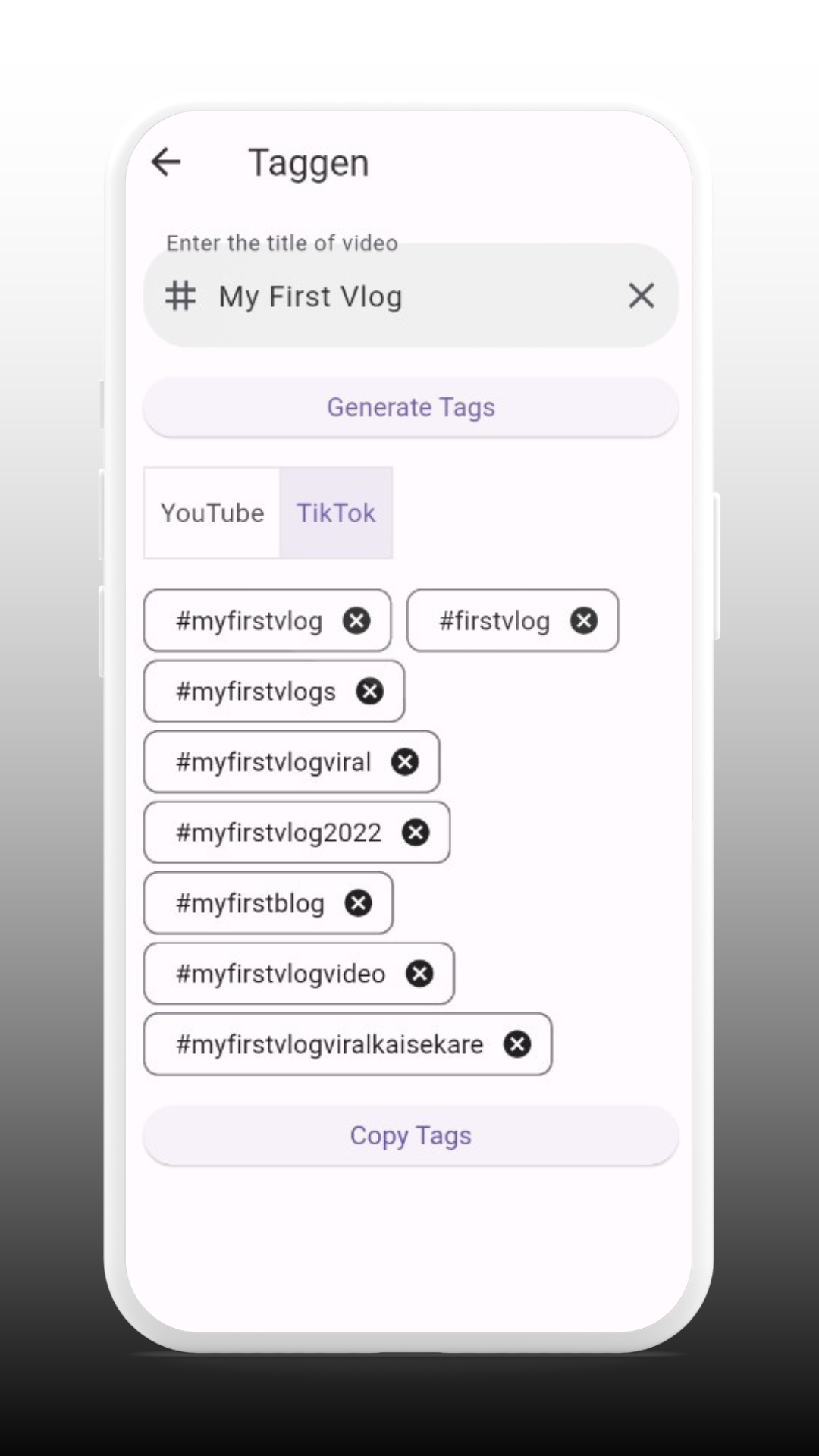Remove the #myfirstvlogvideo tag
Viewport: 819px width, 1456px height.
419,973
